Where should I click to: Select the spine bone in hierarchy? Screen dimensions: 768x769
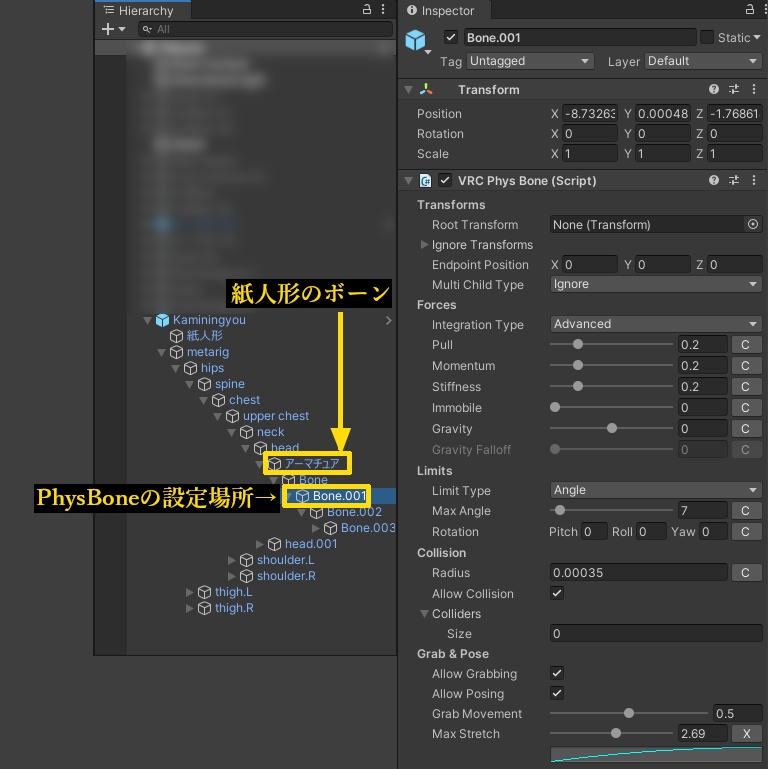pos(230,384)
